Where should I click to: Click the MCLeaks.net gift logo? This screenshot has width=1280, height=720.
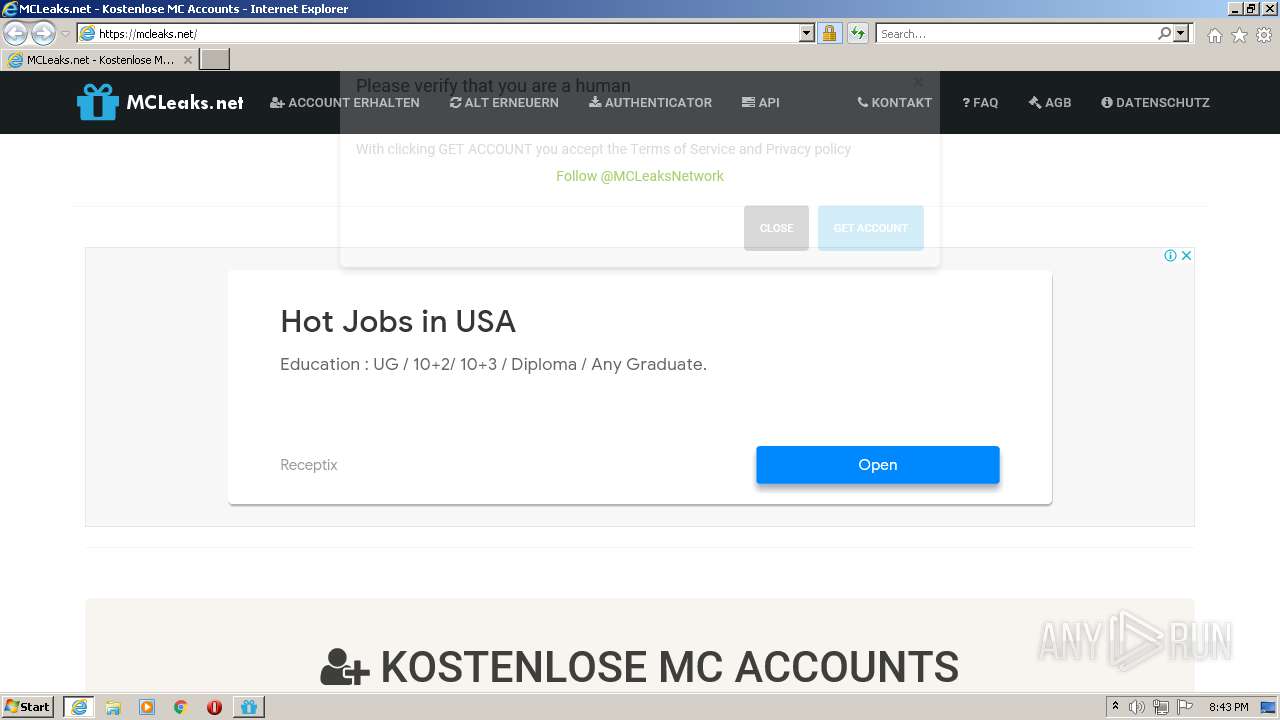[160, 102]
